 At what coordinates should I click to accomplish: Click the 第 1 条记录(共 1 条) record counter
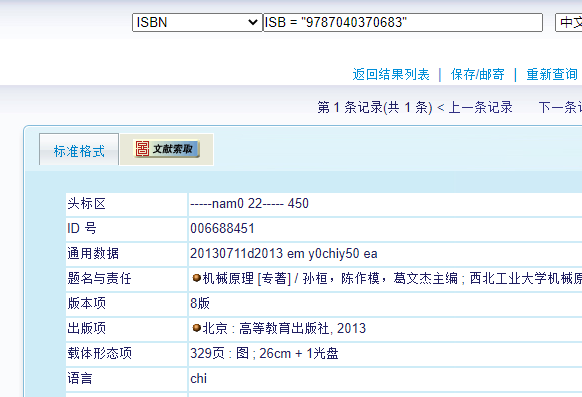click(x=375, y=108)
